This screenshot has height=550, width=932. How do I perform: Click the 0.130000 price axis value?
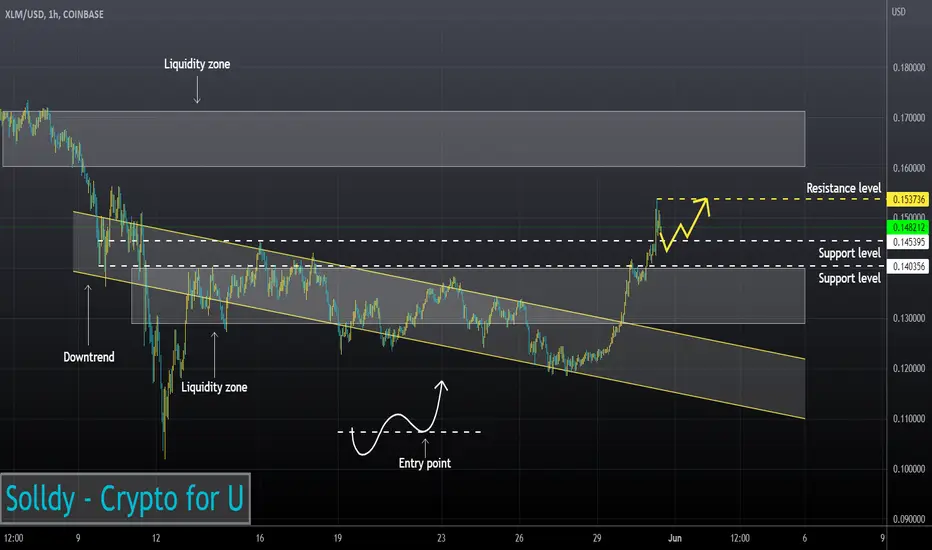(x=909, y=318)
